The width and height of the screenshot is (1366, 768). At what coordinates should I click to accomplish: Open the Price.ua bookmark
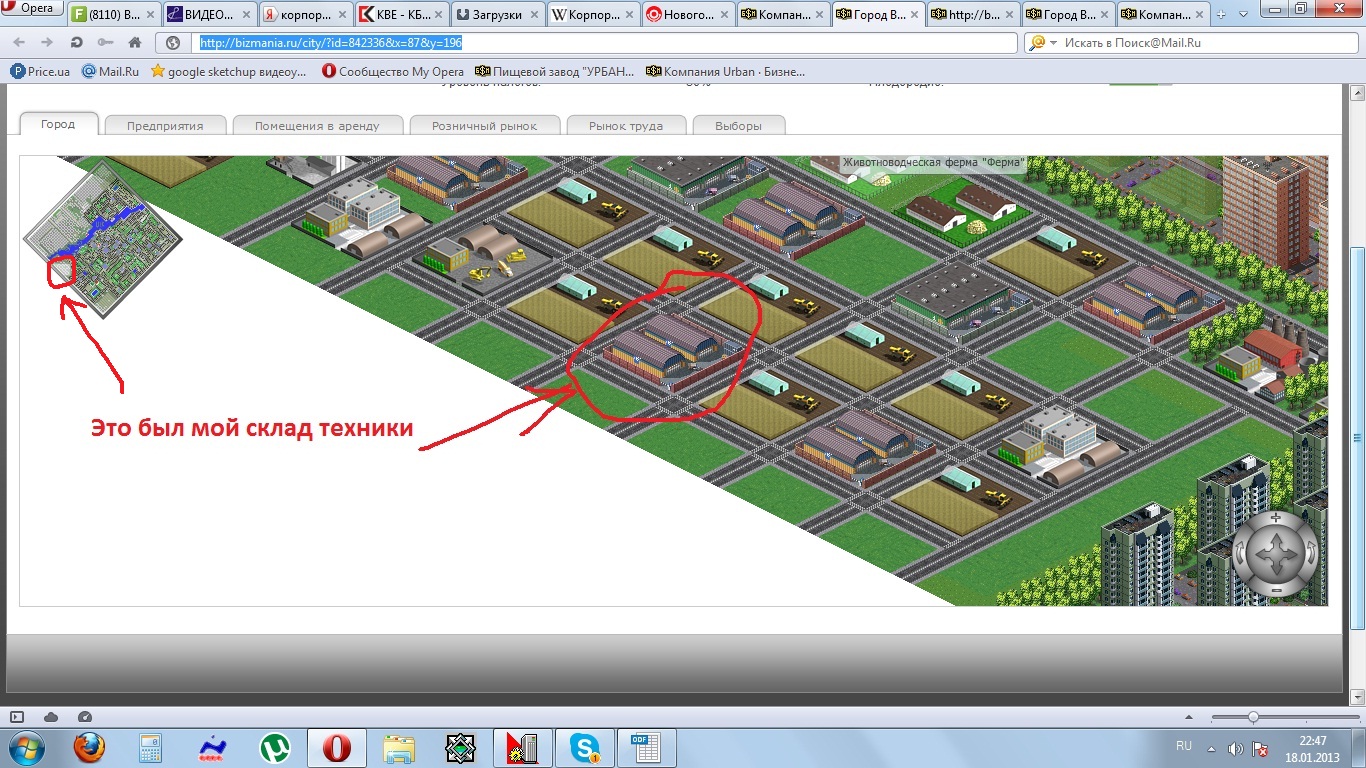40,71
